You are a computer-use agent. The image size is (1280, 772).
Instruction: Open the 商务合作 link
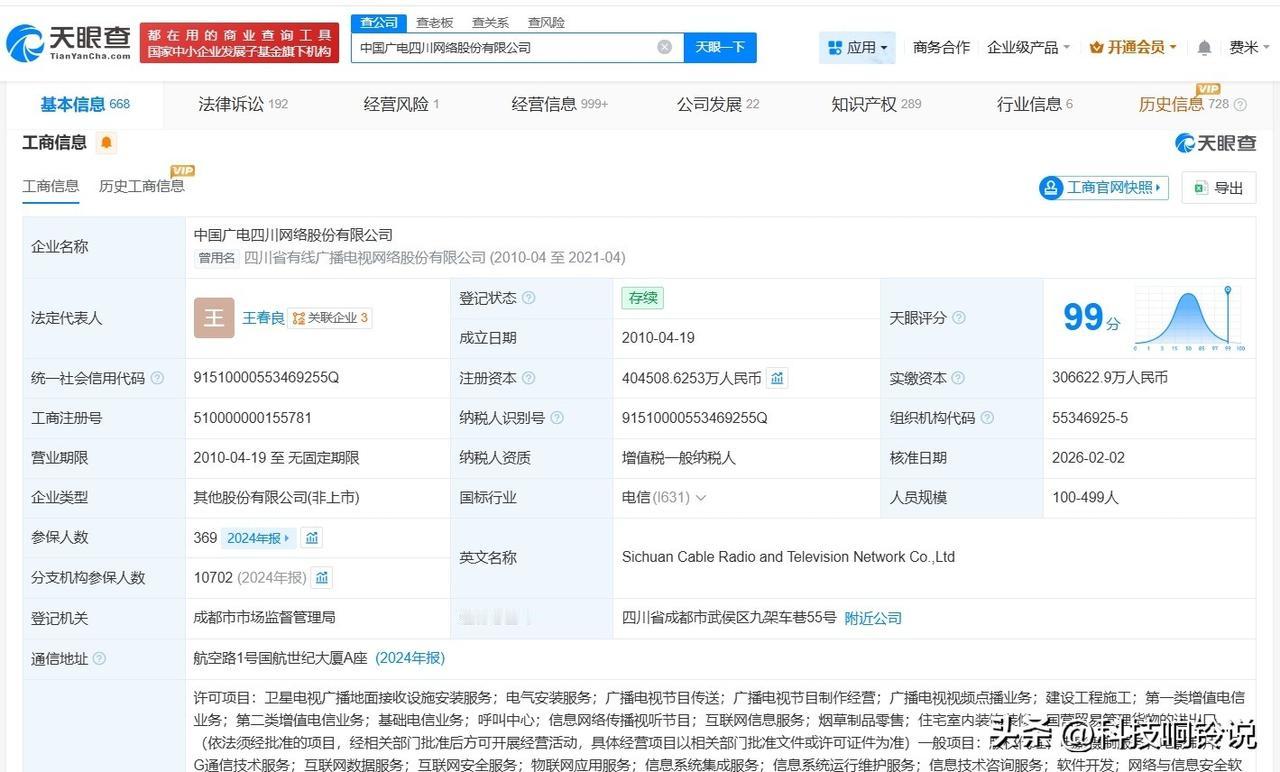coord(941,47)
